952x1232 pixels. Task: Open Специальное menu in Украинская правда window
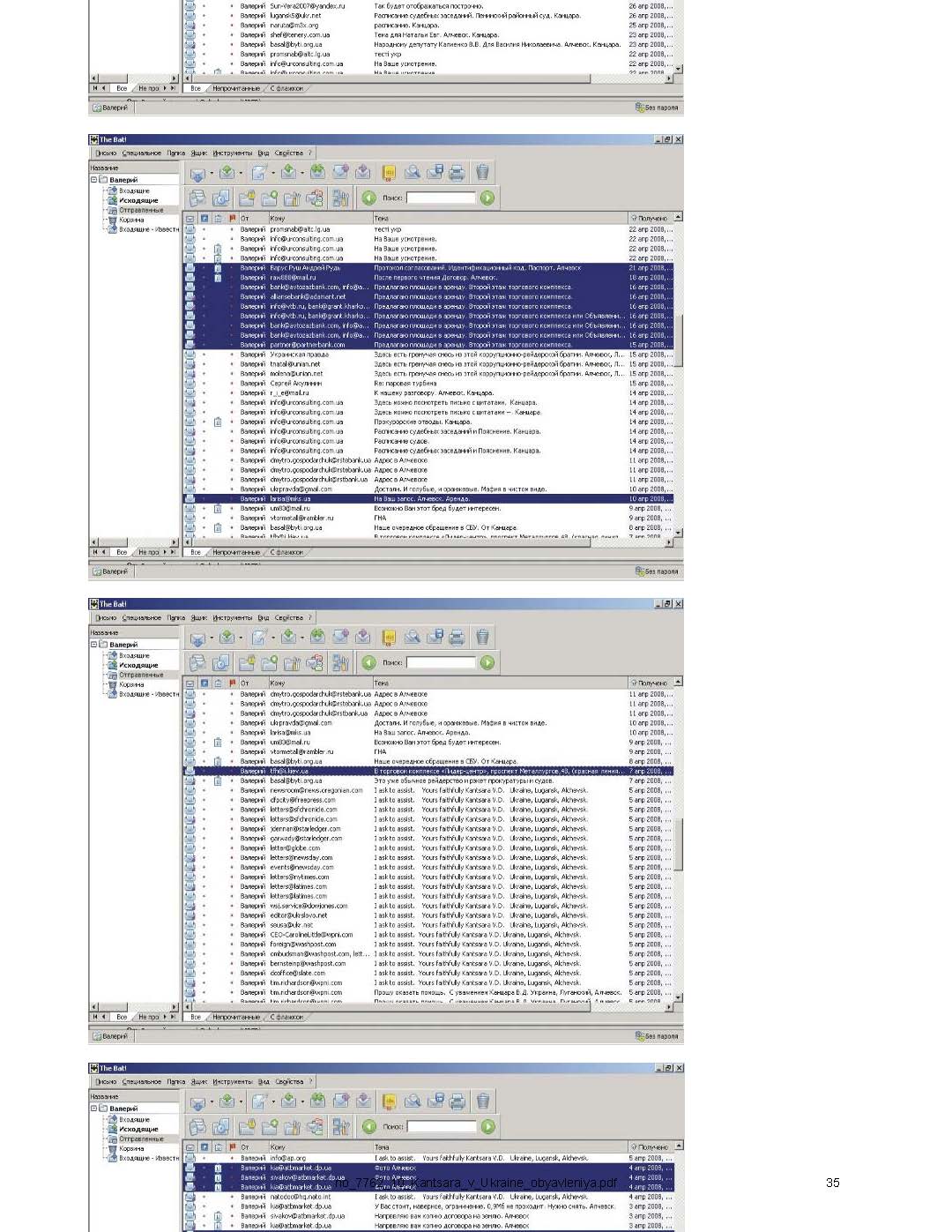(x=142, y=153)
